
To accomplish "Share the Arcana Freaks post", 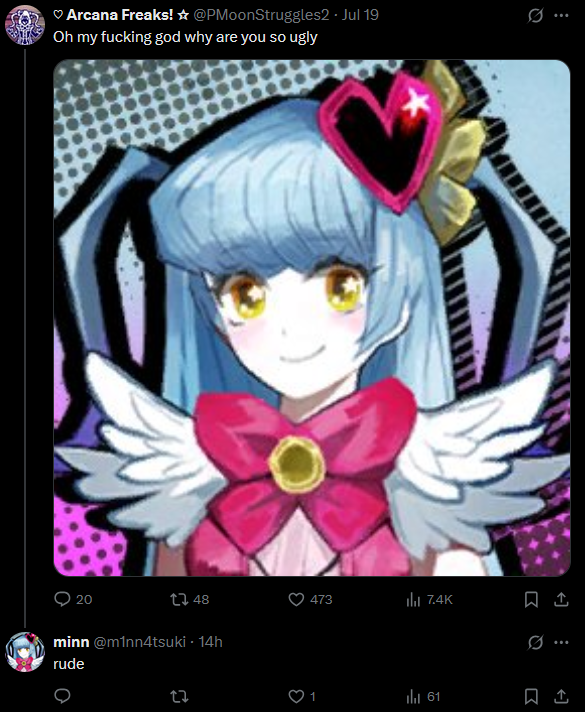I will pos(561,599).
